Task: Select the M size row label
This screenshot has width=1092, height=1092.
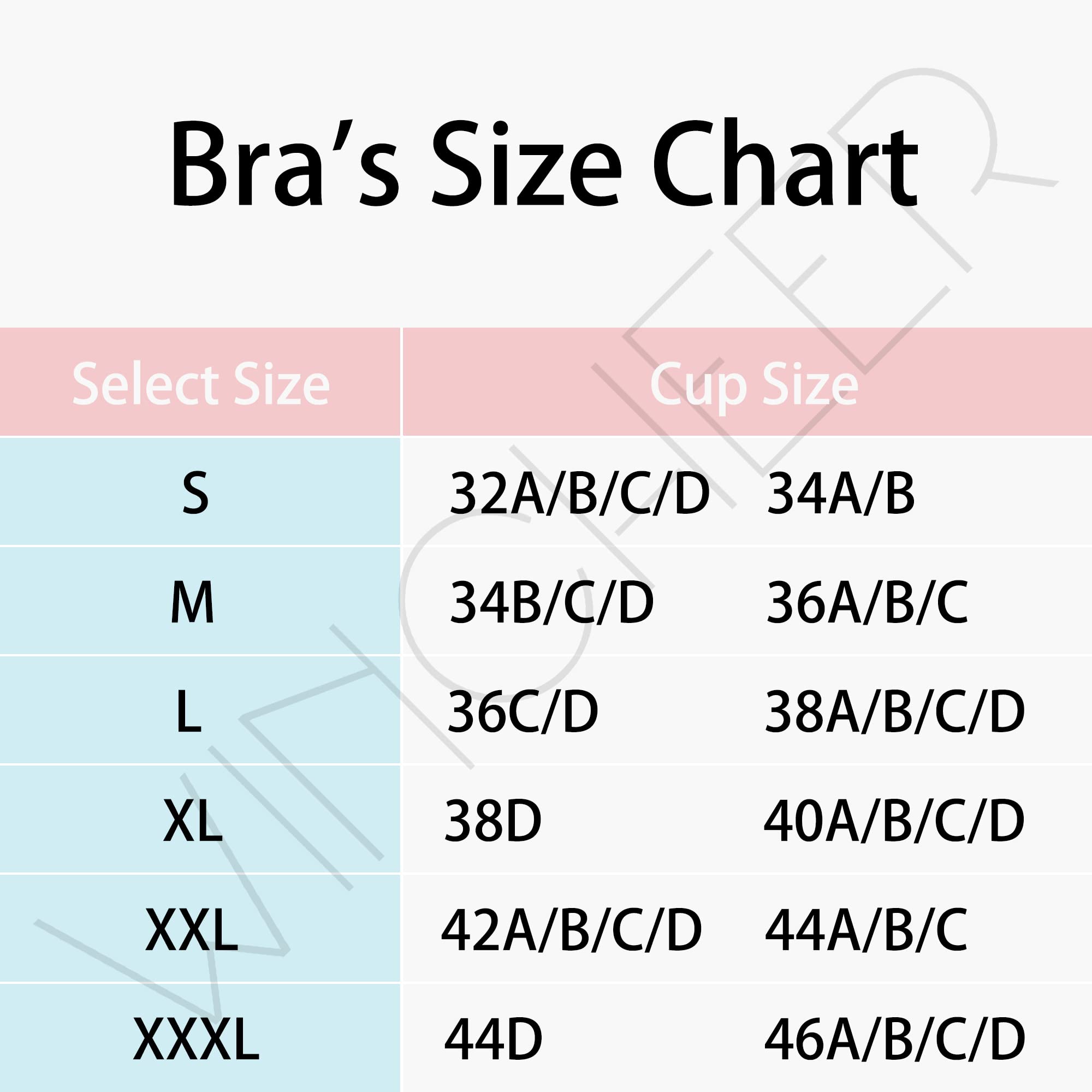Action: click(x=192, y=603)
